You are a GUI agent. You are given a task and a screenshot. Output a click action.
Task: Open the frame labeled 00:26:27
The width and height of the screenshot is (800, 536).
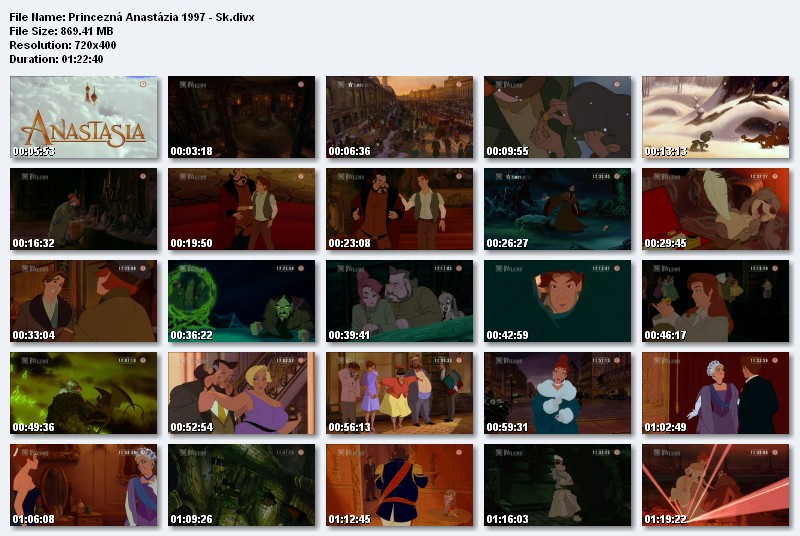557,209
